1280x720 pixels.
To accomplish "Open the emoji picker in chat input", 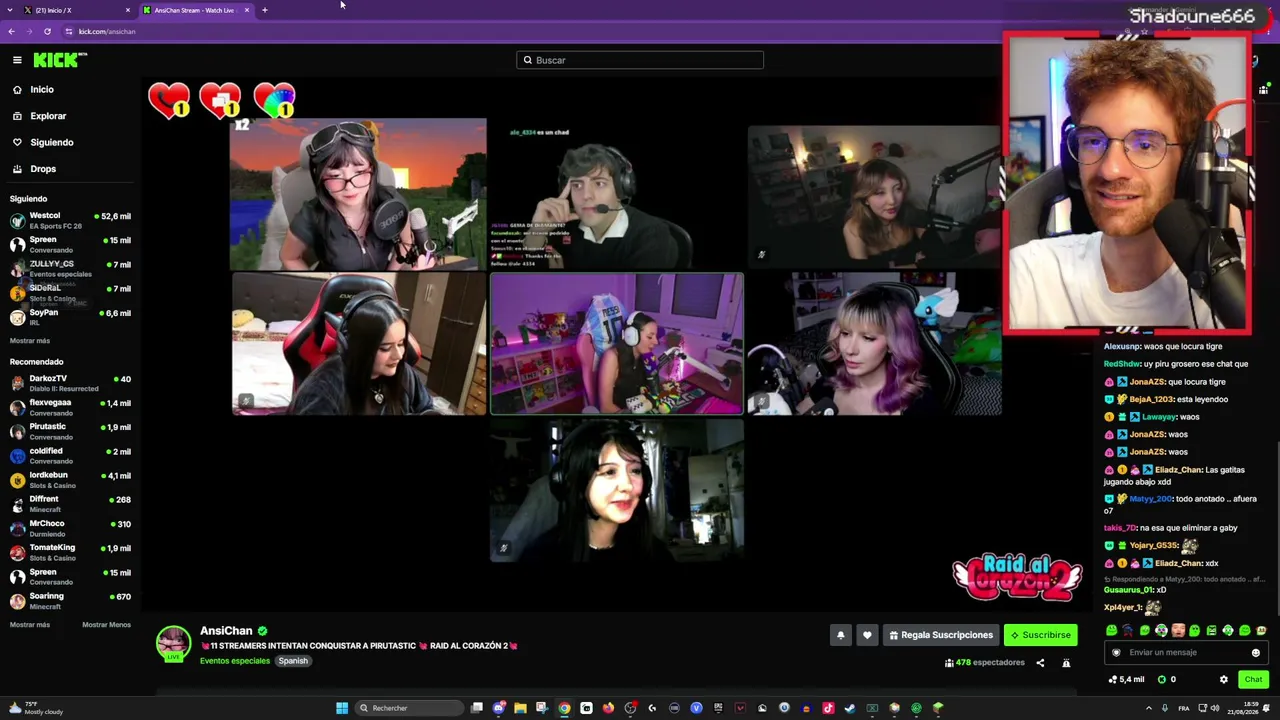I will coord(1256,653).
